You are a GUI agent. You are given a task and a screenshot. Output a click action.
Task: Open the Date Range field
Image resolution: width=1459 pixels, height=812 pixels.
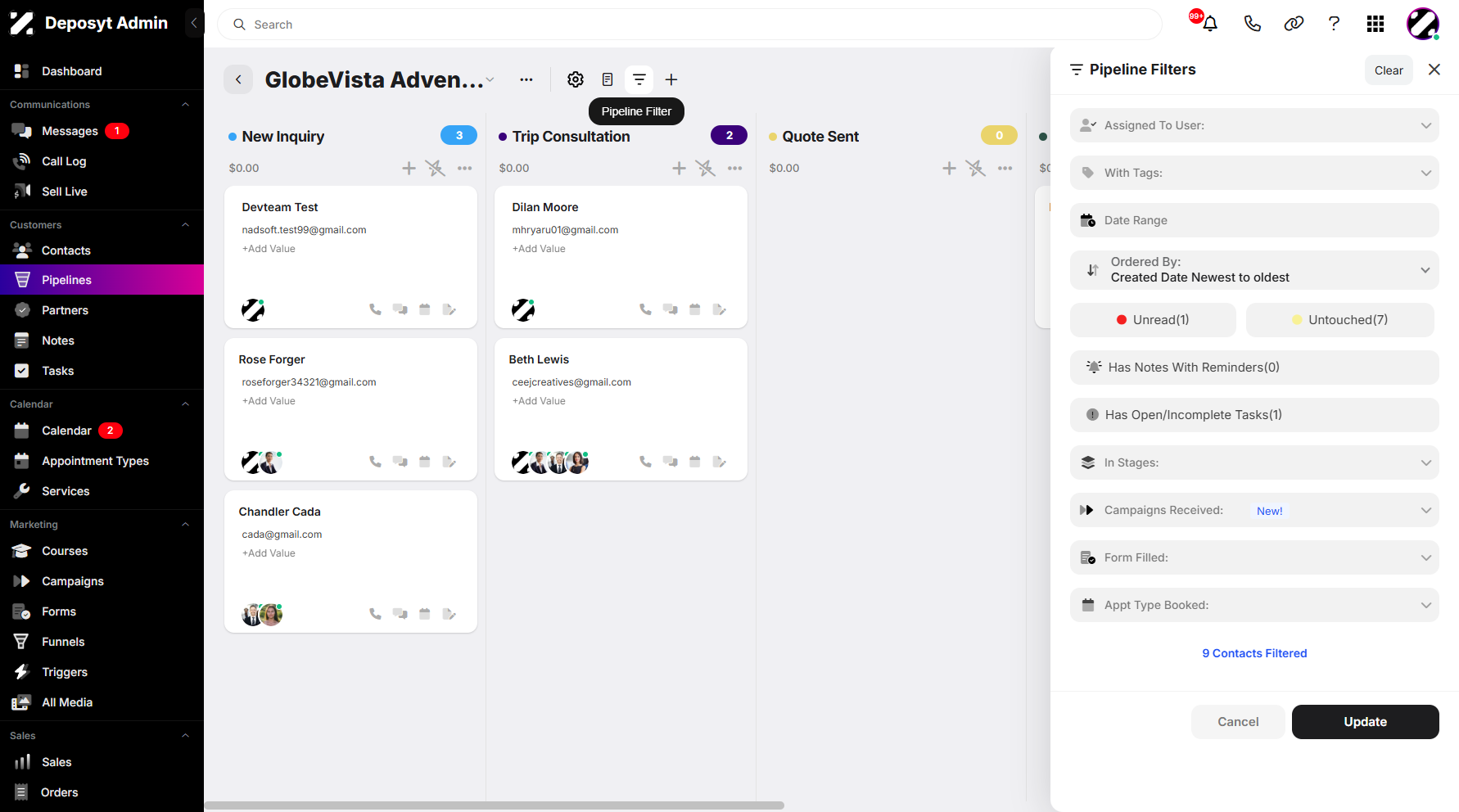tap(1254, 220)
